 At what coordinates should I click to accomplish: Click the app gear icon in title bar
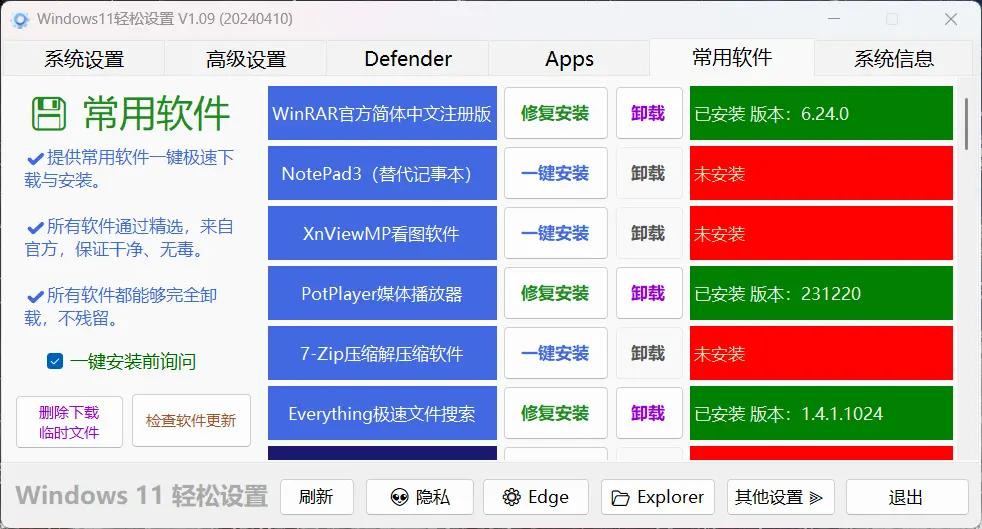tap(20, 20)
